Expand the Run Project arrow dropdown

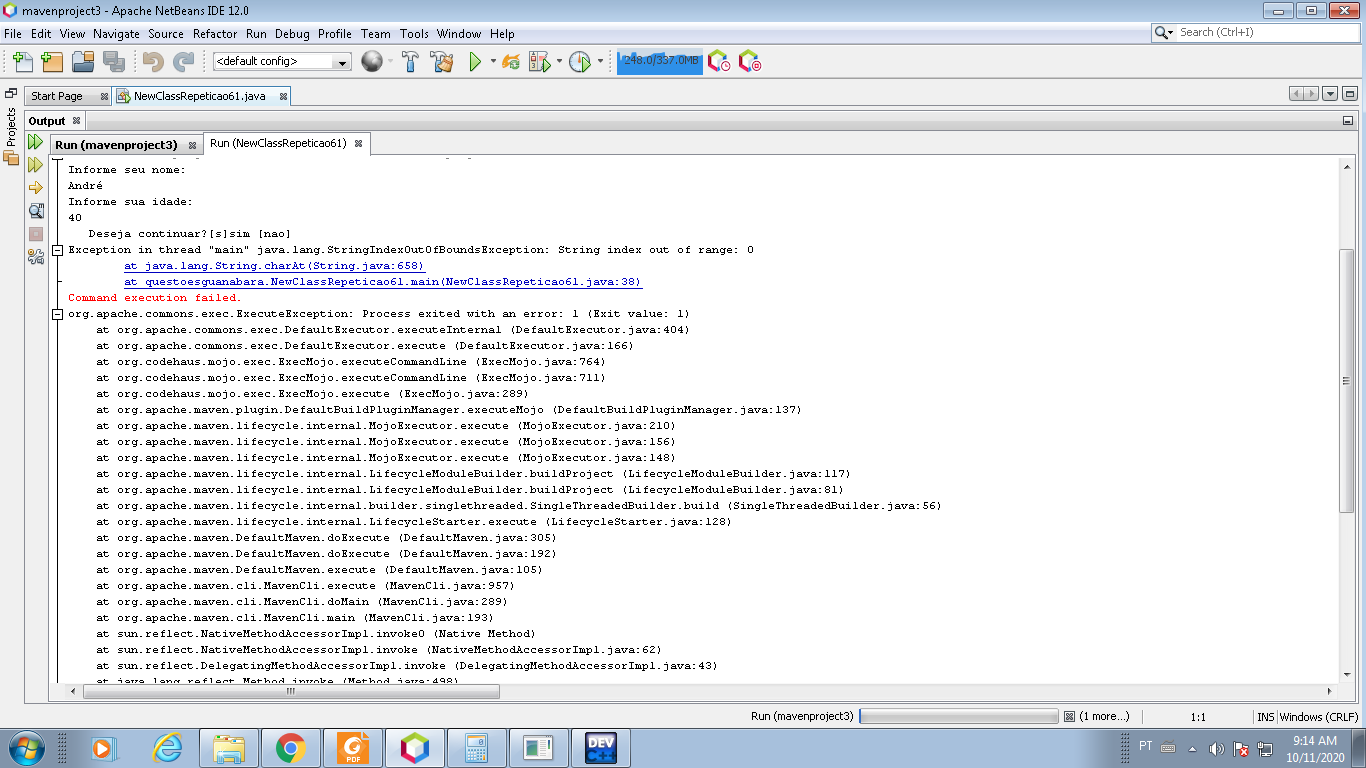coord(493,62)
